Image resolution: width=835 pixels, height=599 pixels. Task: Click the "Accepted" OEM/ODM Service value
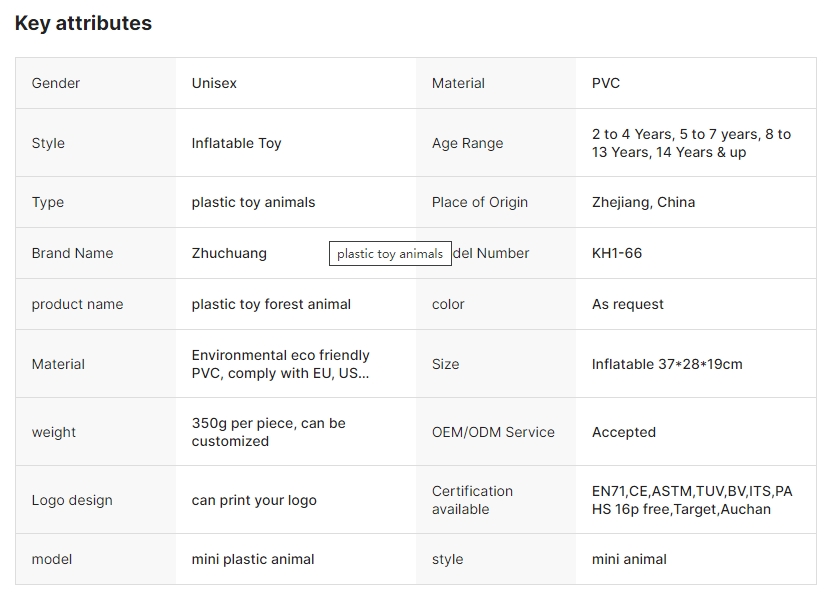[623, 432]
